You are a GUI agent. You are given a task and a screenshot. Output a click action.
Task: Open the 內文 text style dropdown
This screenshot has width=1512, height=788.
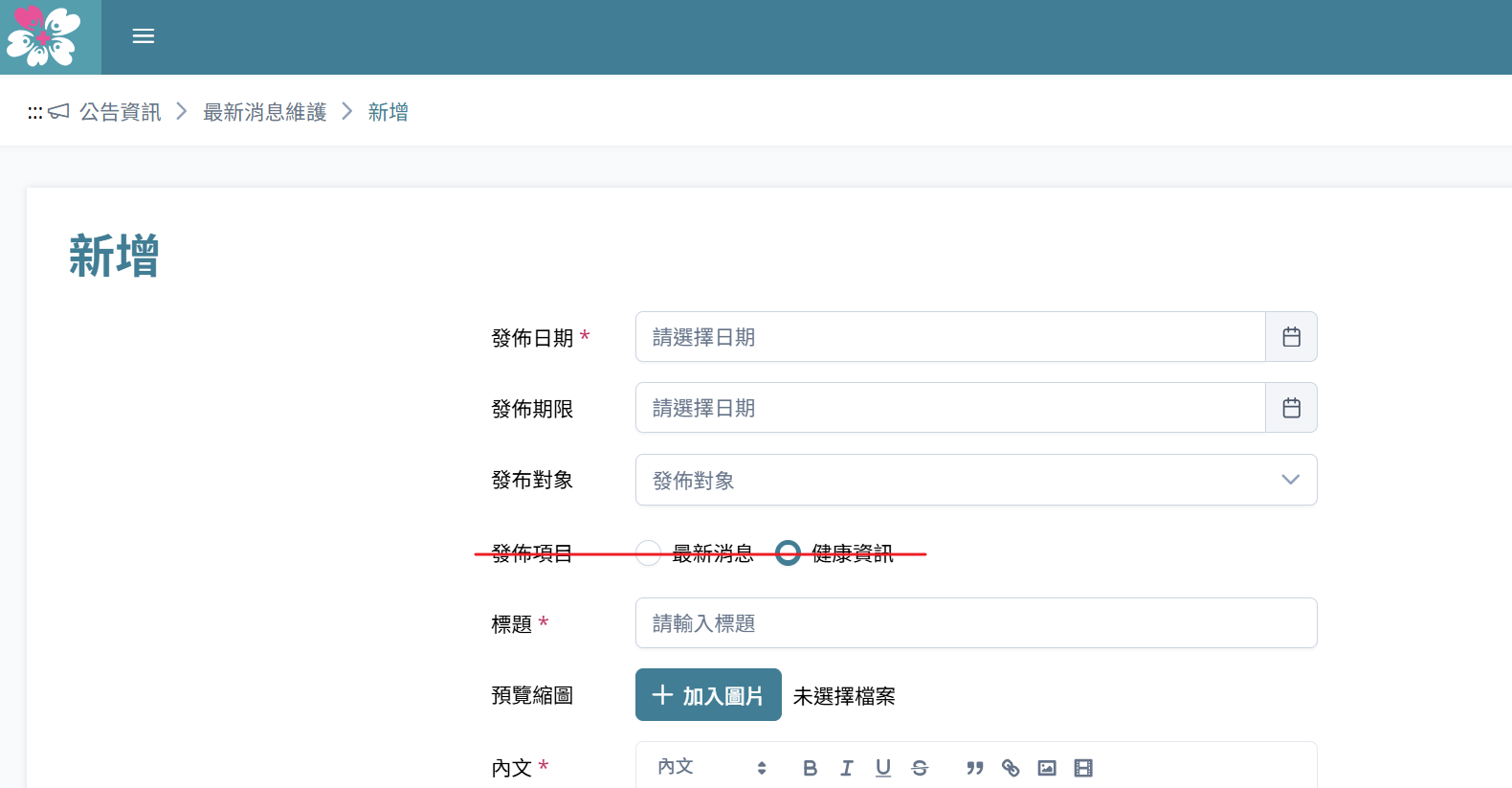712,768
